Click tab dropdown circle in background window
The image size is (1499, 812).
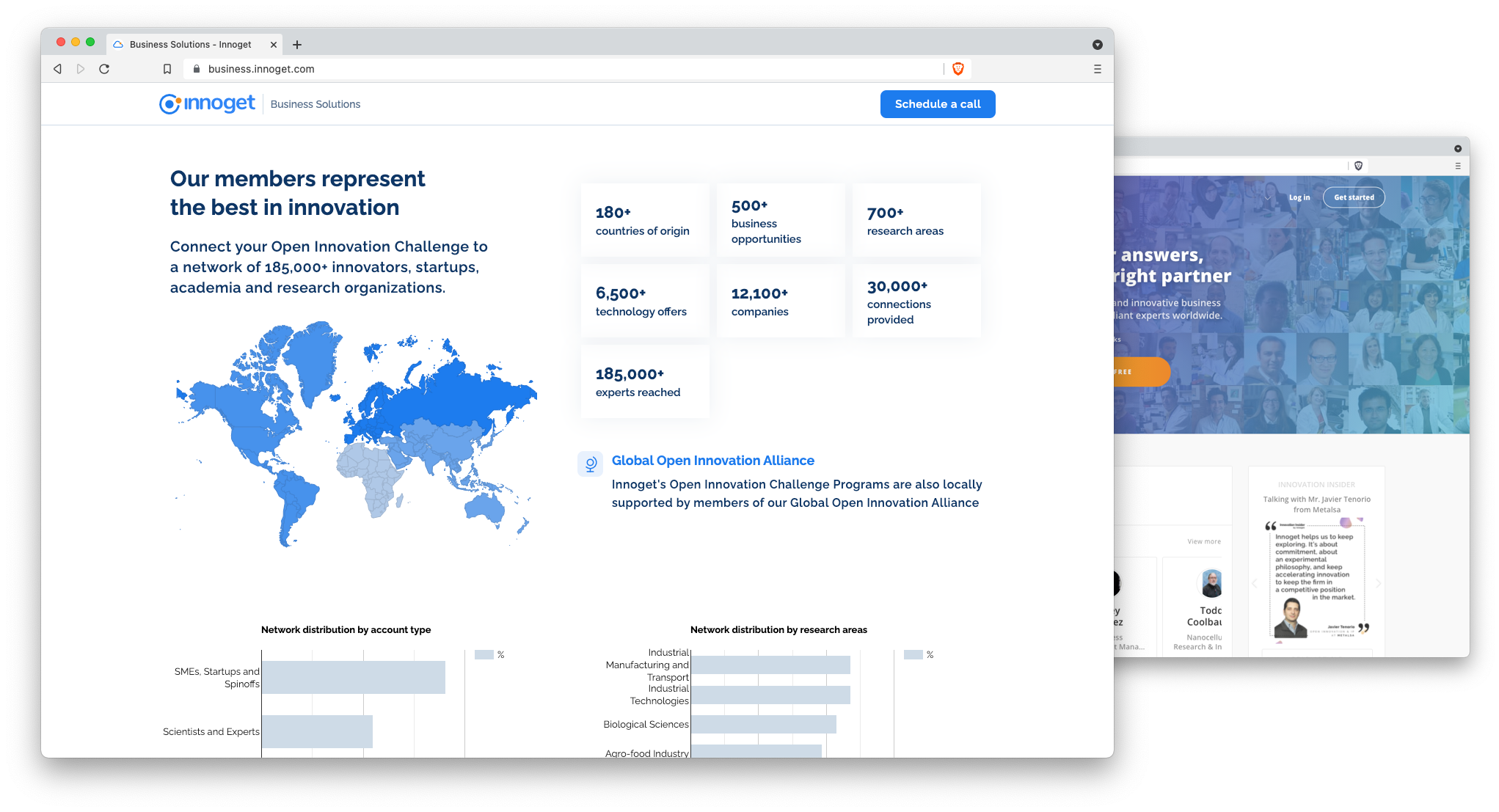pos(1458,148)
